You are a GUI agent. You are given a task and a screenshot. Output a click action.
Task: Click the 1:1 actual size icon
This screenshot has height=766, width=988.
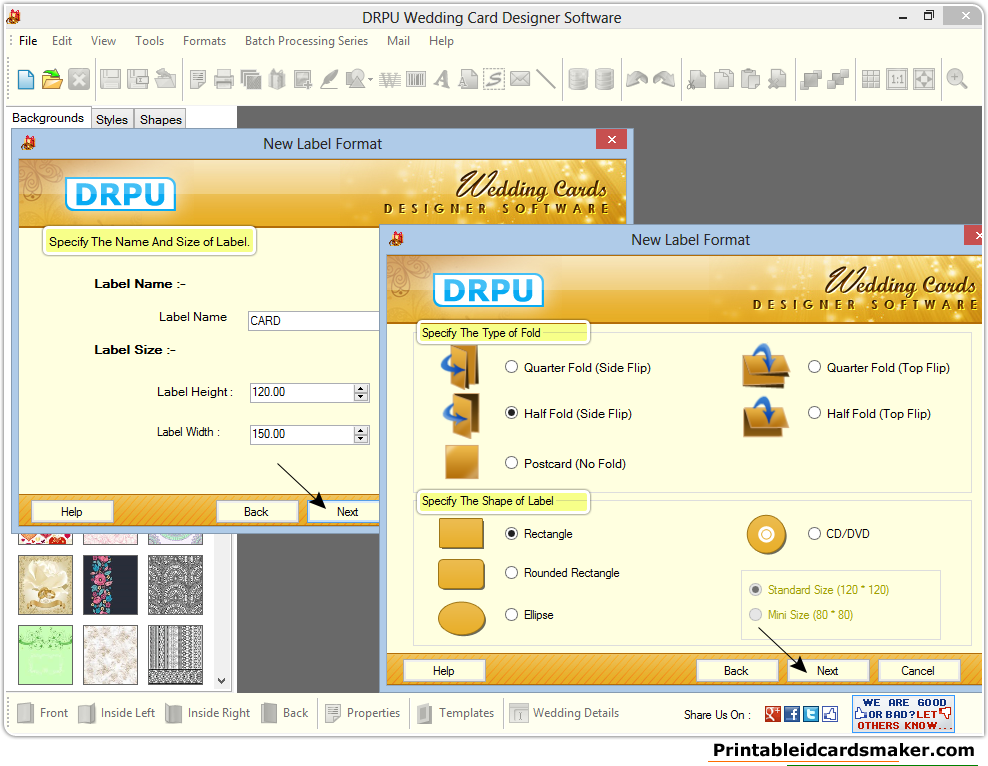click(897, 79)
